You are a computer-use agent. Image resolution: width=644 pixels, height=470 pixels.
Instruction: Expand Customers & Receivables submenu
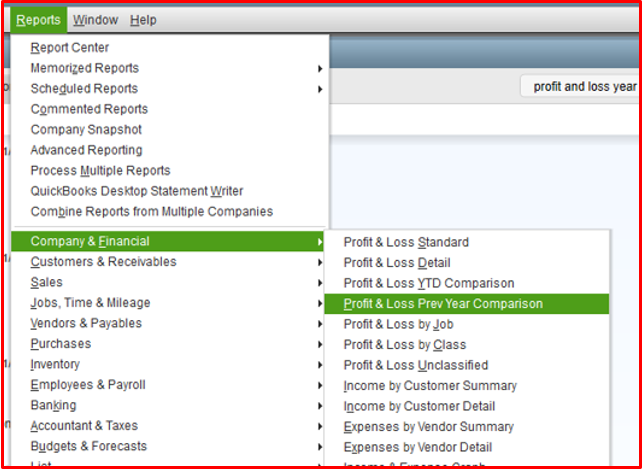tap(168, 262)
